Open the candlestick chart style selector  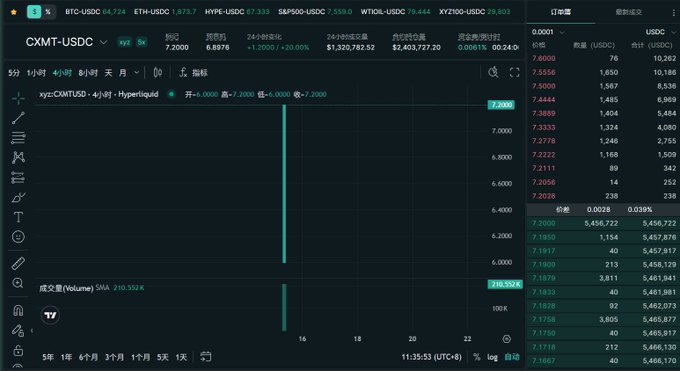point(158,72)
